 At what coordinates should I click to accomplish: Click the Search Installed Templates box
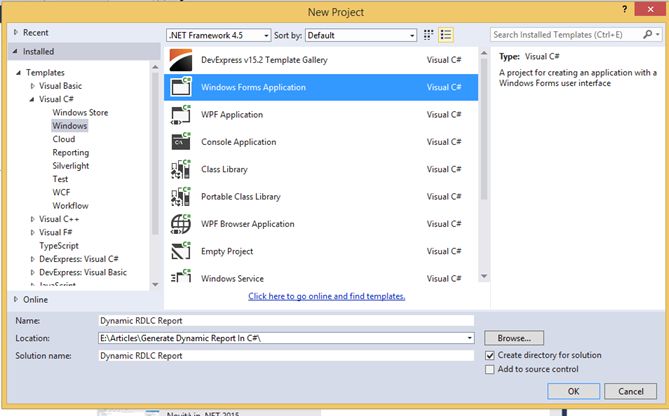click(x=566, y=35)
